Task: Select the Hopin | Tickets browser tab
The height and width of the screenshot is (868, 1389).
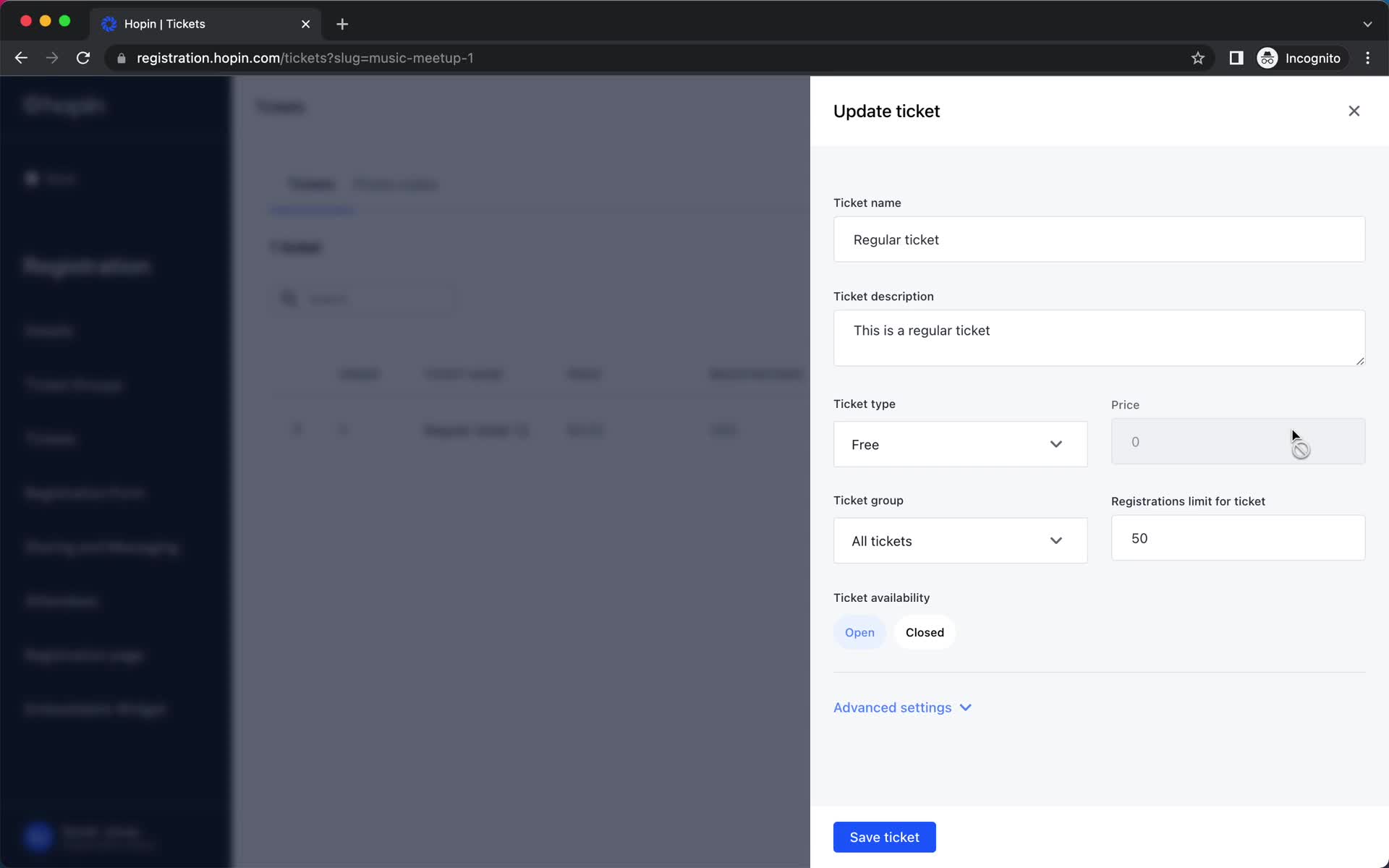Action: (x=205, y=24)
